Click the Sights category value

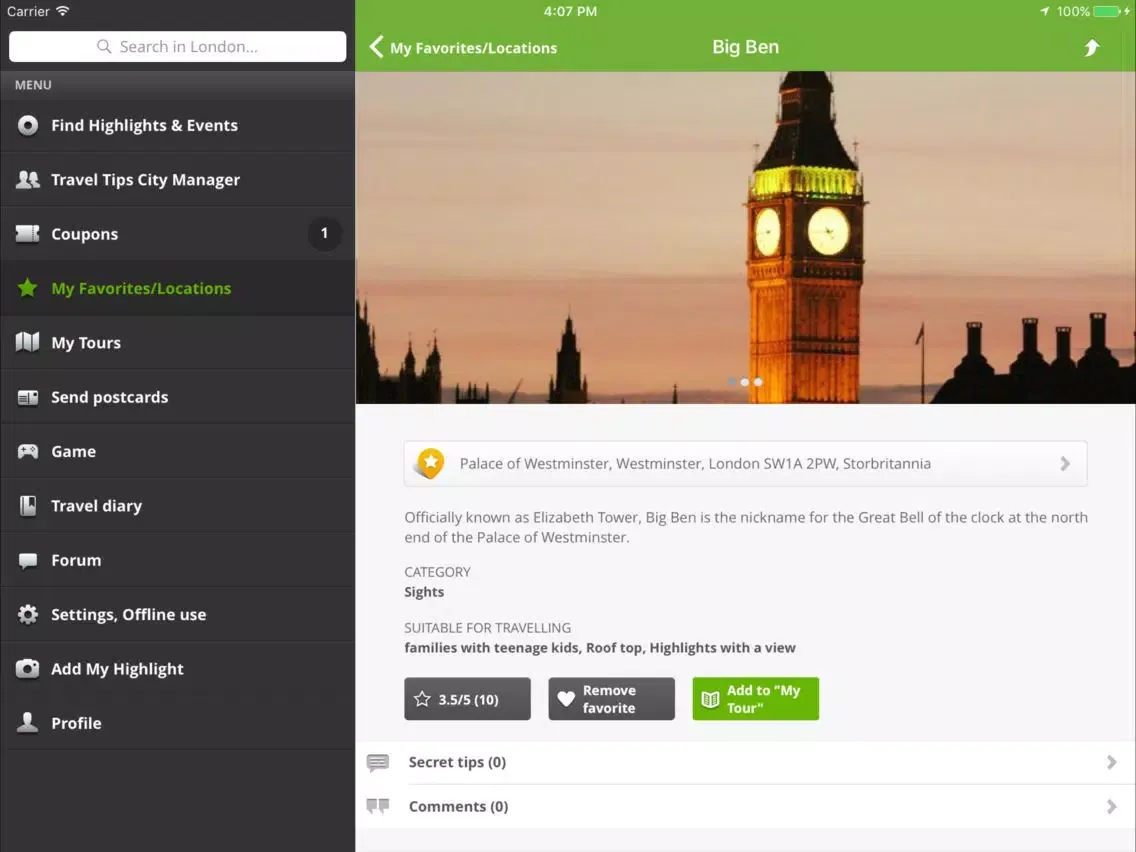pos(424,592)
